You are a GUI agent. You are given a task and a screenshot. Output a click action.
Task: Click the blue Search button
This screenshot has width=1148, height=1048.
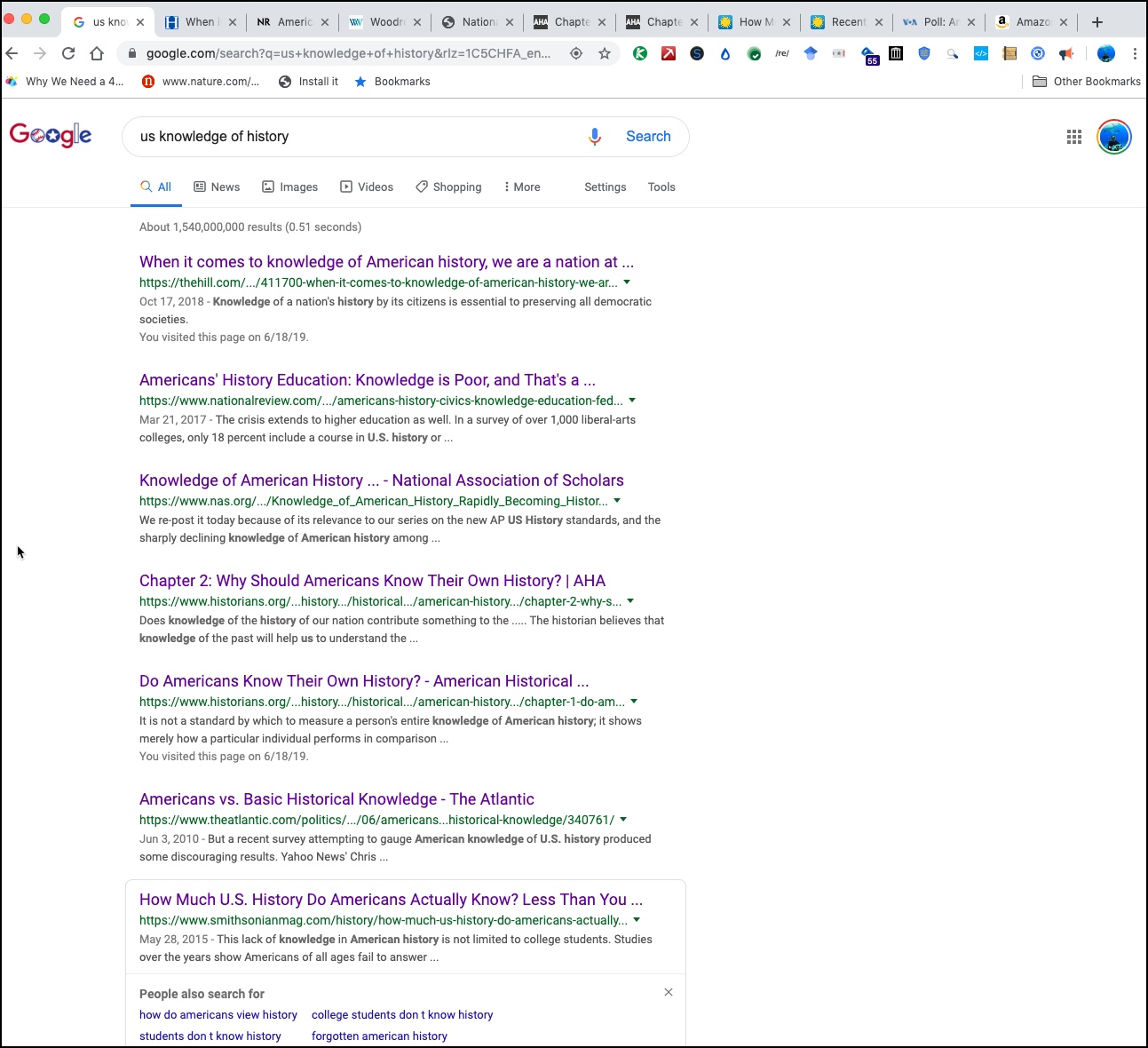pos(648,137)
